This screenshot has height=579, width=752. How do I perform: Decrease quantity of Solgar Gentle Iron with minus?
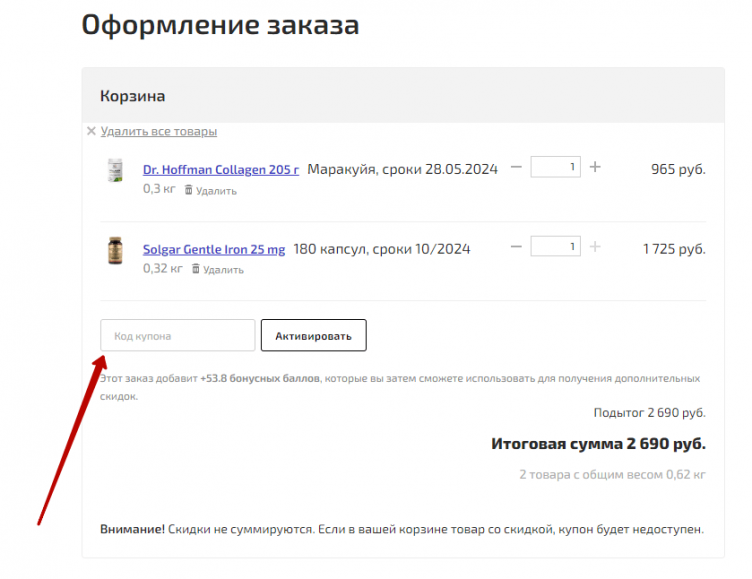[x=516, y=247]
